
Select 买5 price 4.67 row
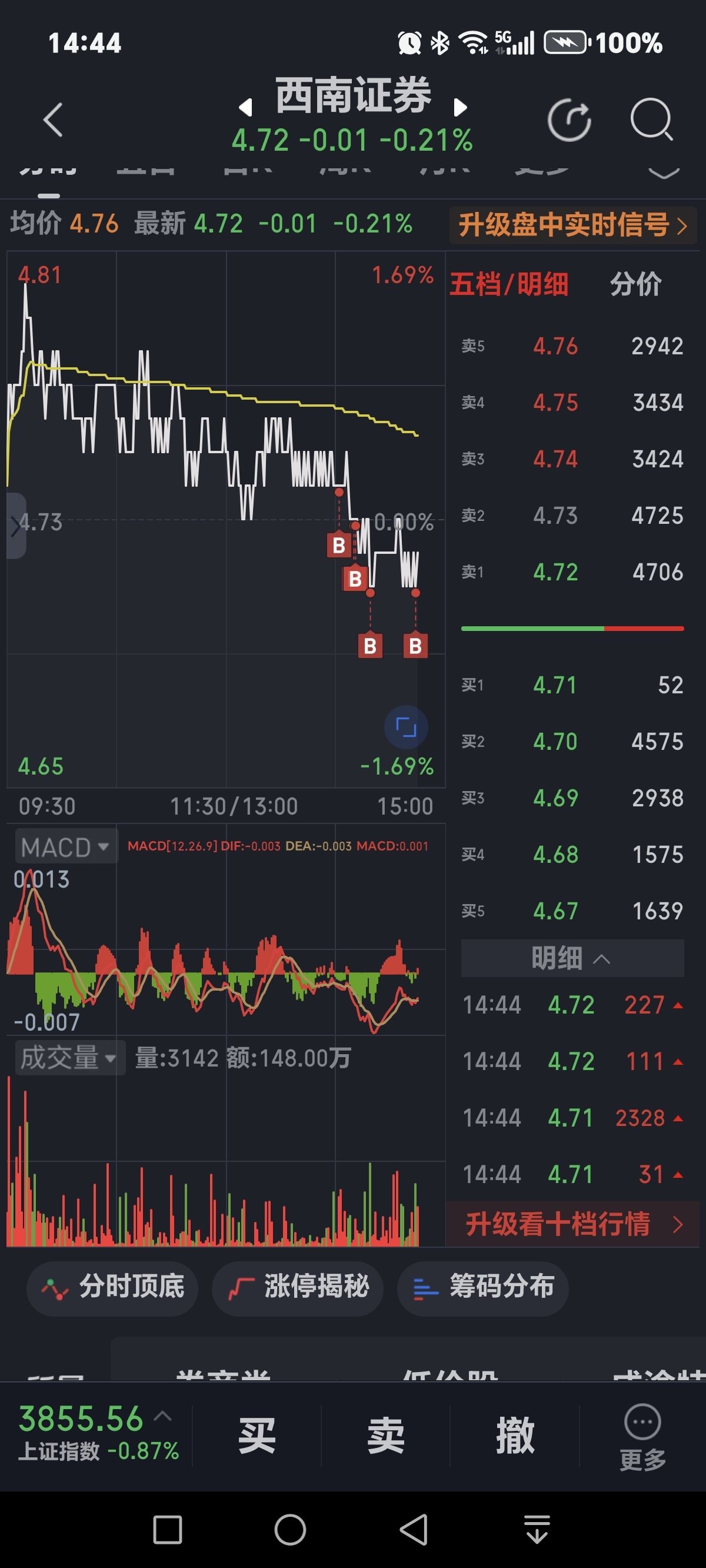coord(572,911)
